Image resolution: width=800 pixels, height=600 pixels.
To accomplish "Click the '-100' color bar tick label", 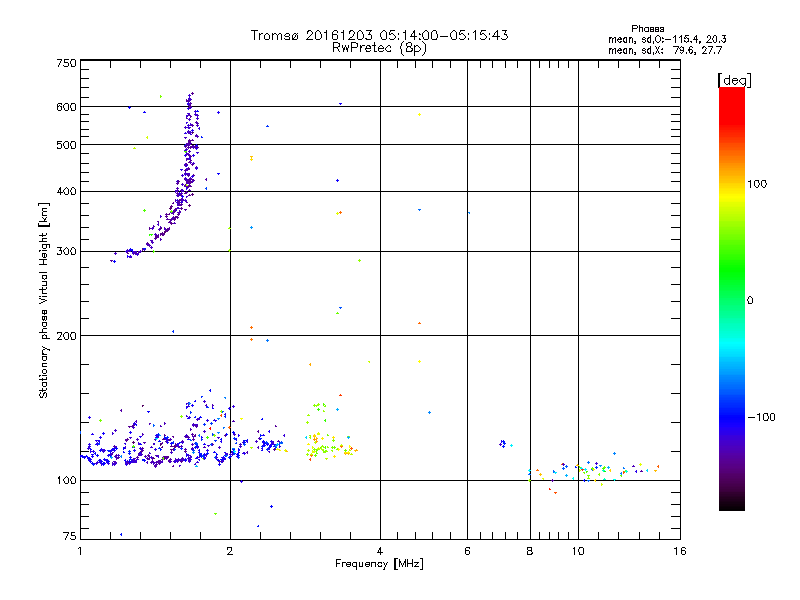I will click(762, 417).
